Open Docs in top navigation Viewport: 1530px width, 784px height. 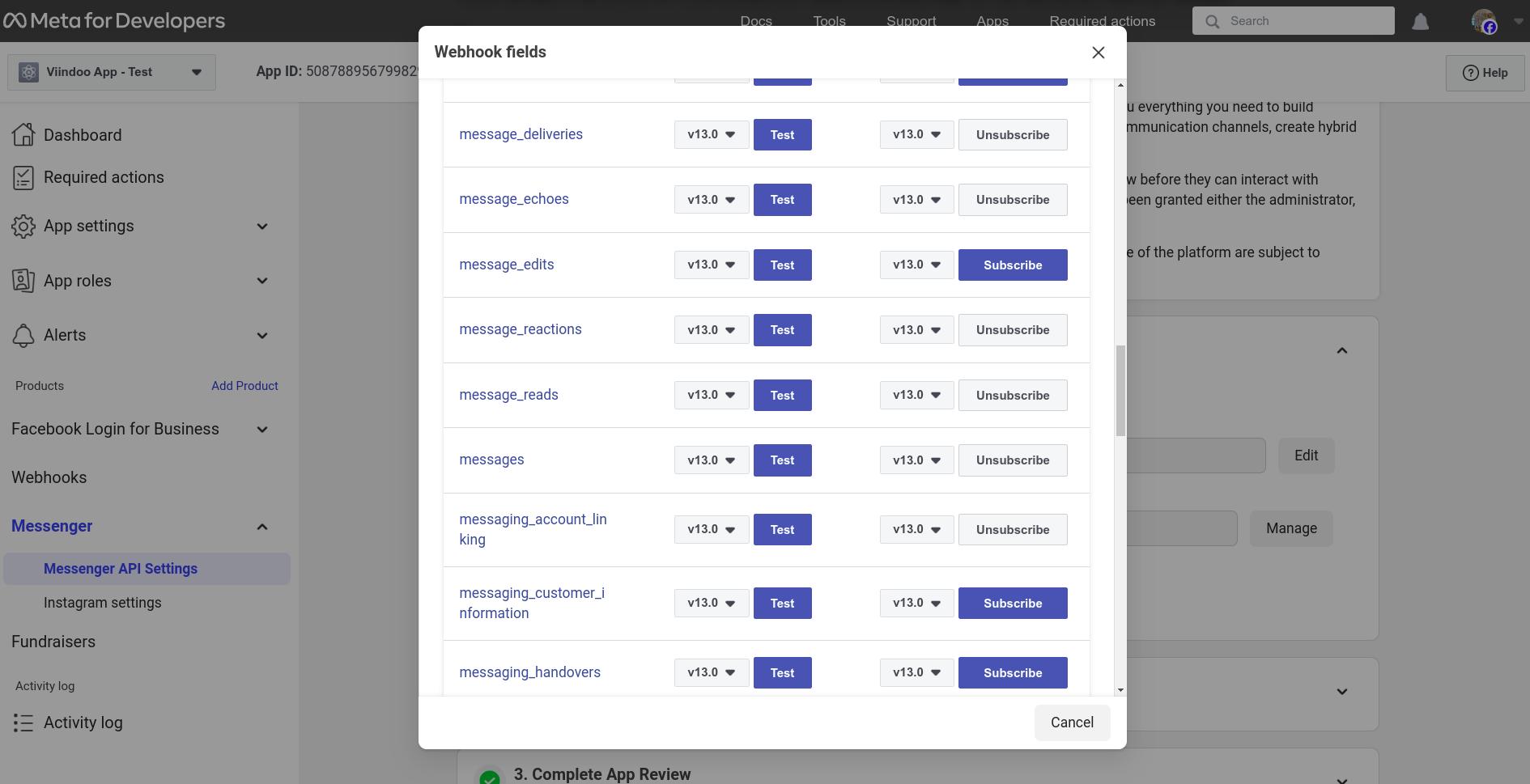tap(756, 21)
